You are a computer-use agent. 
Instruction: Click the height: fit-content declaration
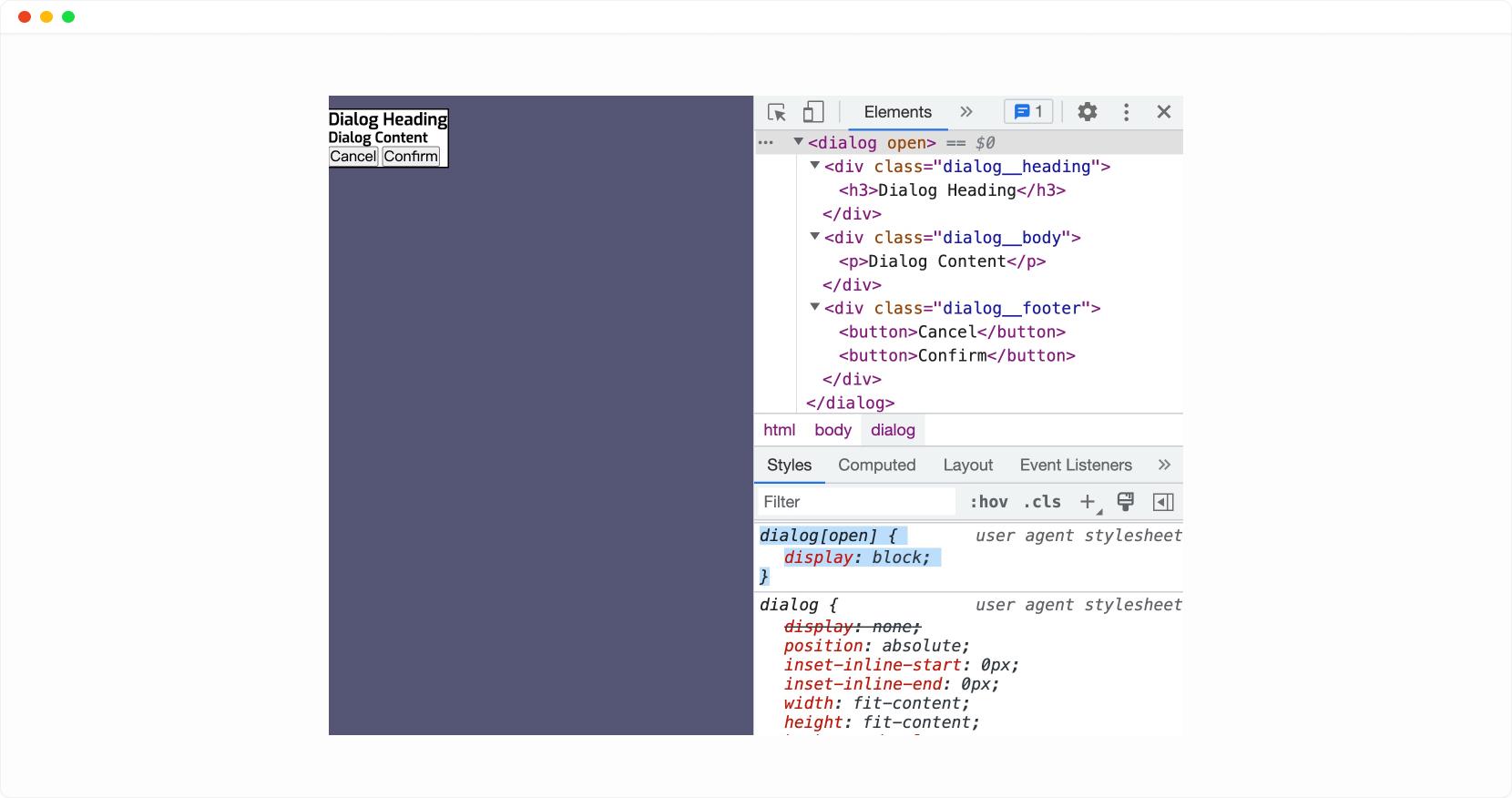point(882,722)
